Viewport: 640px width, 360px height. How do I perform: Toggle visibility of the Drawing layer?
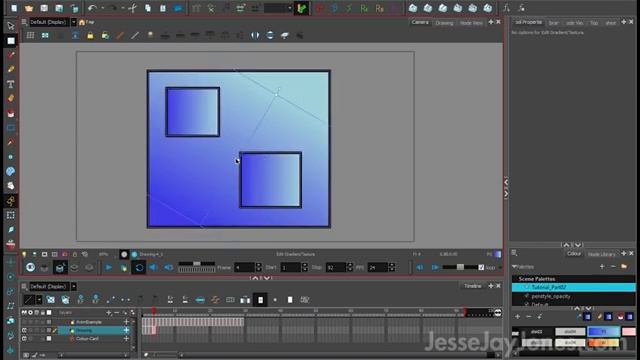click(24, 330)
